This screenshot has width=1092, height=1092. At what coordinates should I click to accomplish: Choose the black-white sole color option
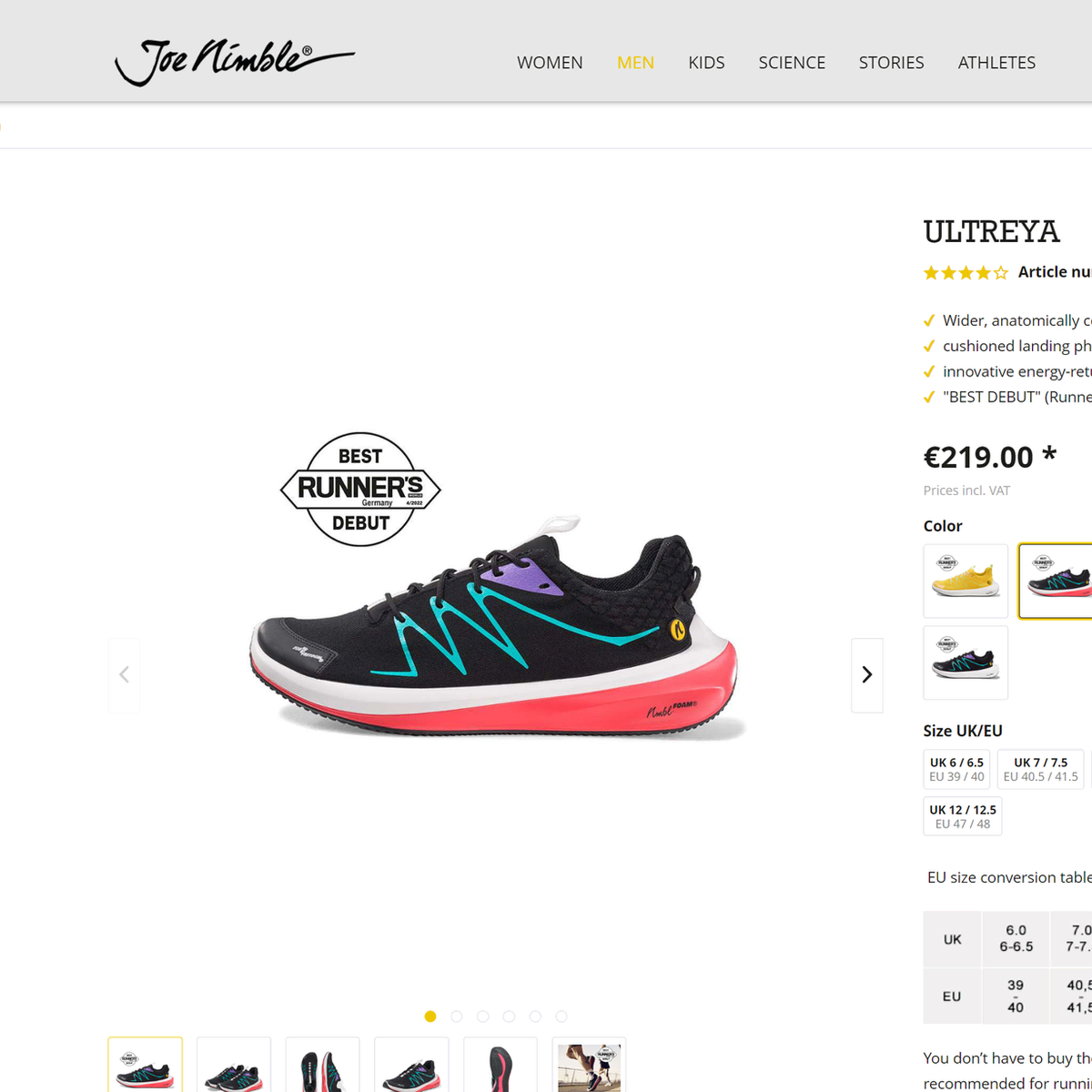pos(966,662)
